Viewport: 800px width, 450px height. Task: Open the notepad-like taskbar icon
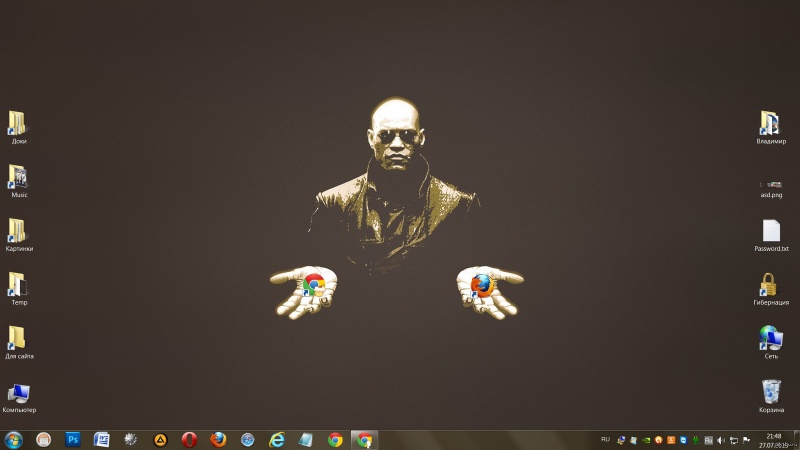[306, 440]
